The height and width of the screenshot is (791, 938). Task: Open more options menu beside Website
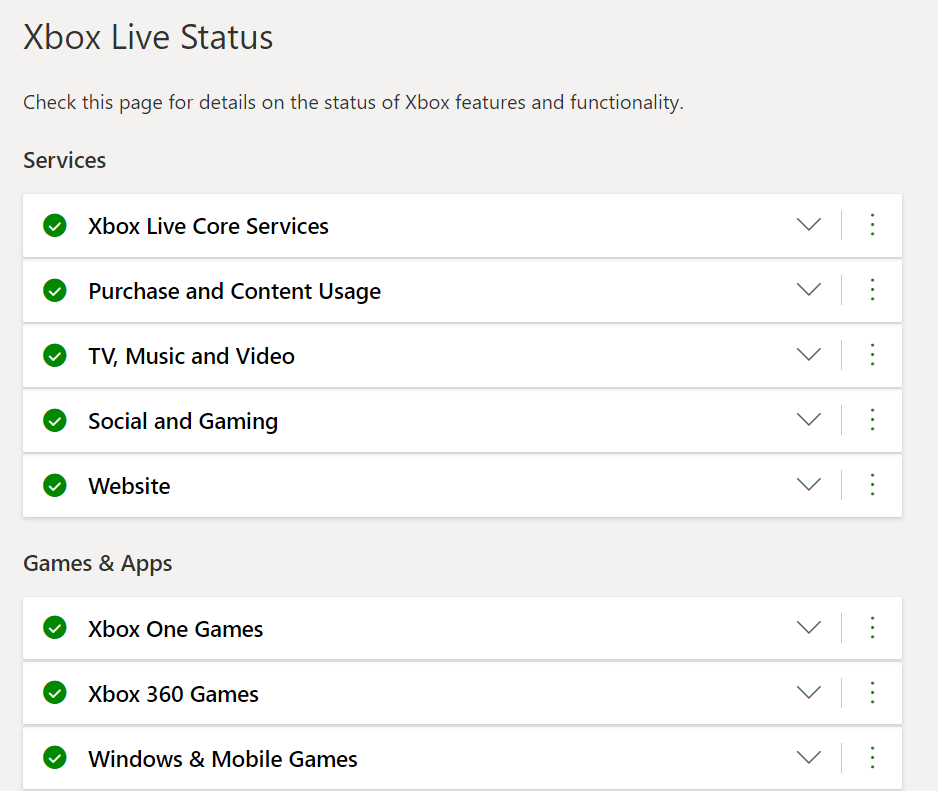pyautogui.click(x=872, y=486)
